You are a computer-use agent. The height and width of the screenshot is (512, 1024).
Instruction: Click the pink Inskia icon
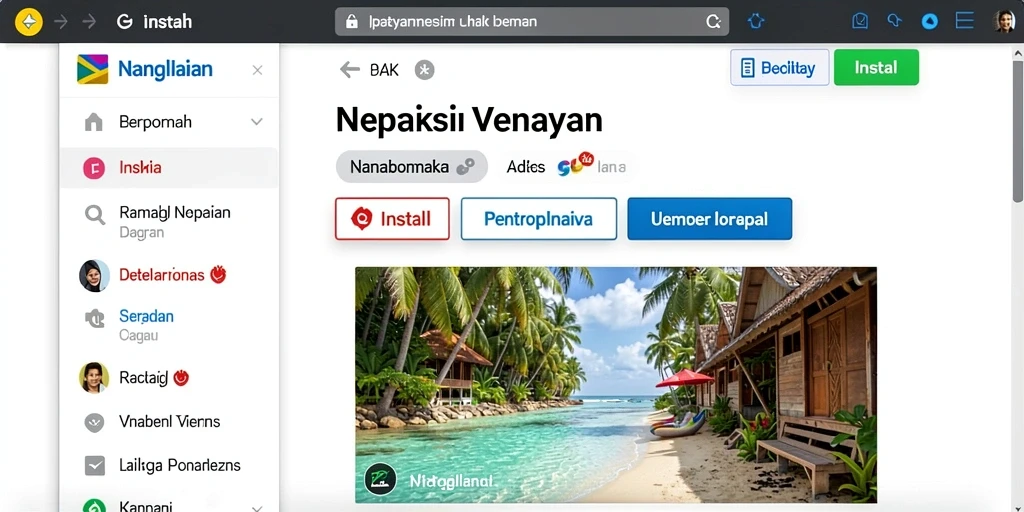click(94, 168)
